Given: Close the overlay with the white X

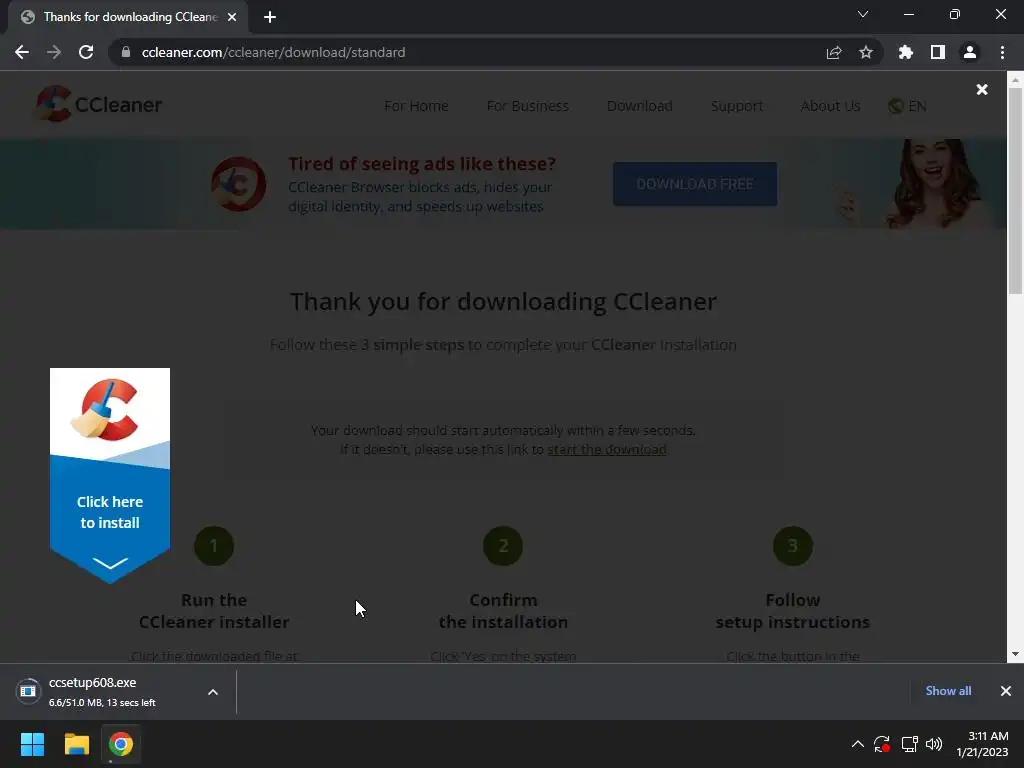Looking at the screenshot, I should point(982,89).
